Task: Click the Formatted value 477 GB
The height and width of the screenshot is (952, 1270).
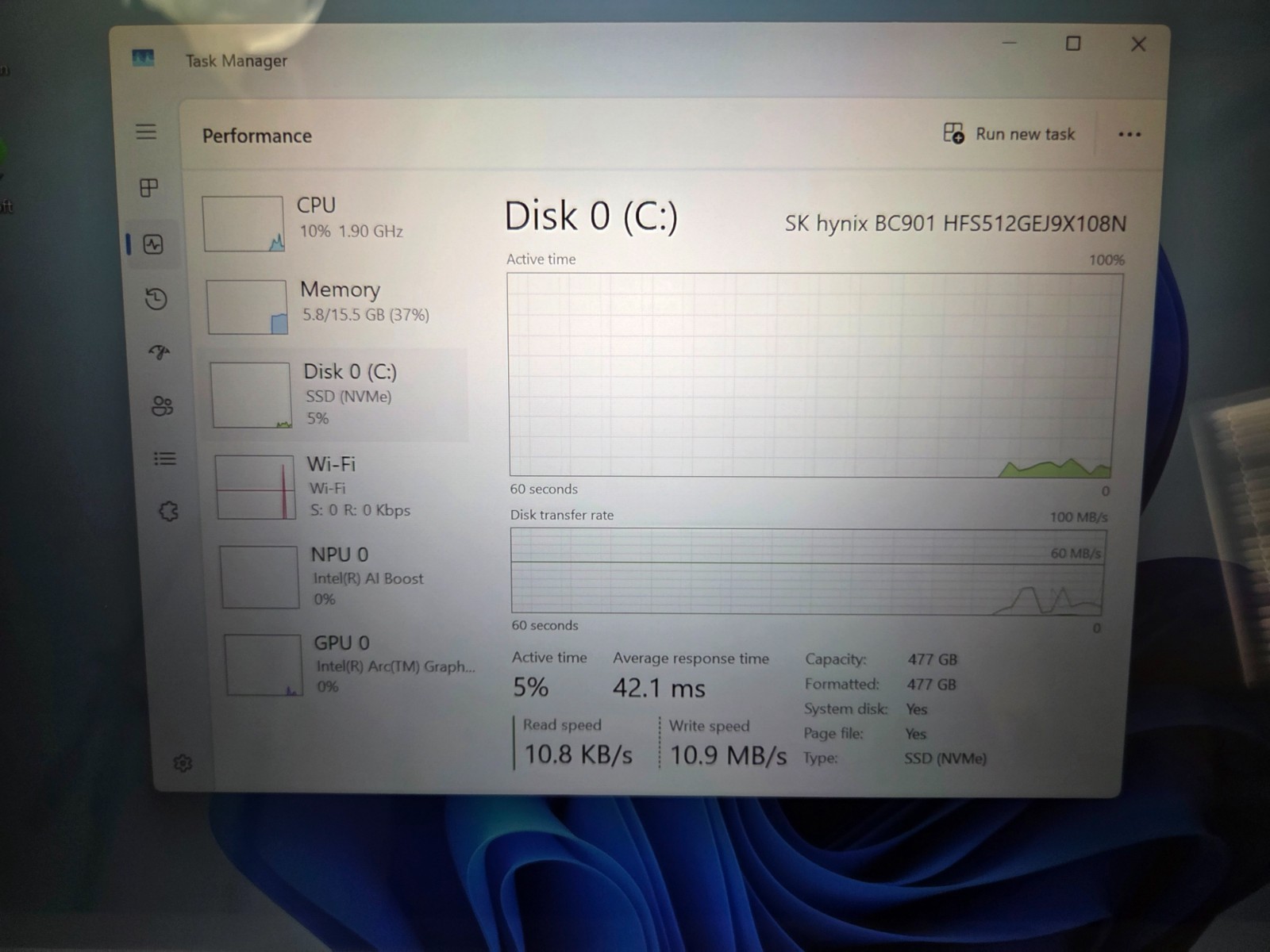Action: coord(932,684)
